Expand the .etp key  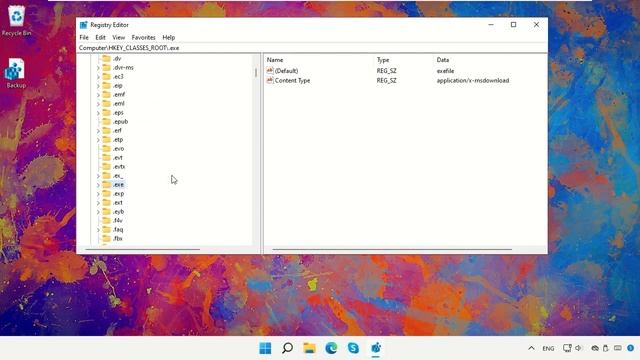98,140
